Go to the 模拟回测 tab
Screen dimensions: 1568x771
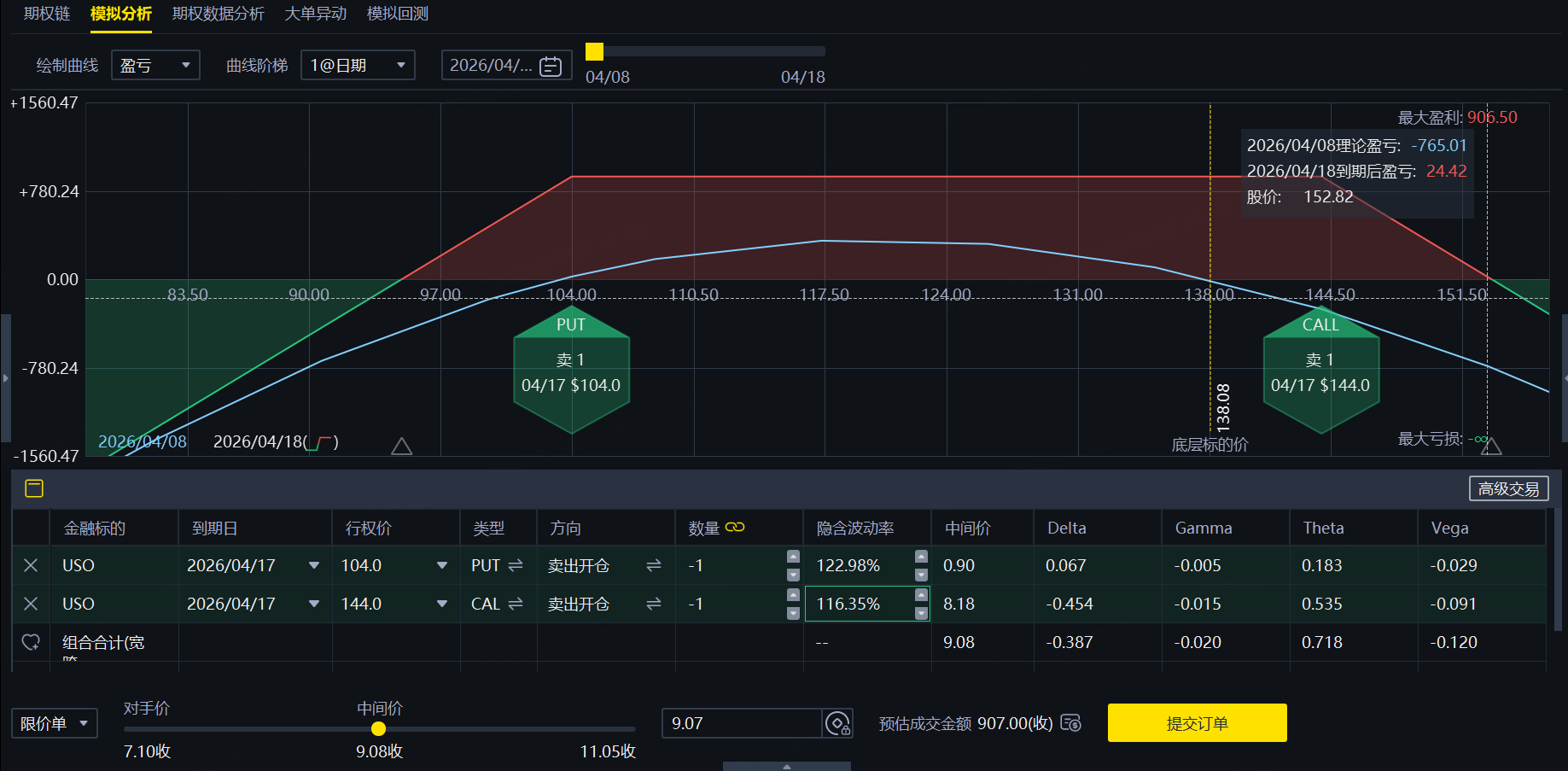point(398,14)
